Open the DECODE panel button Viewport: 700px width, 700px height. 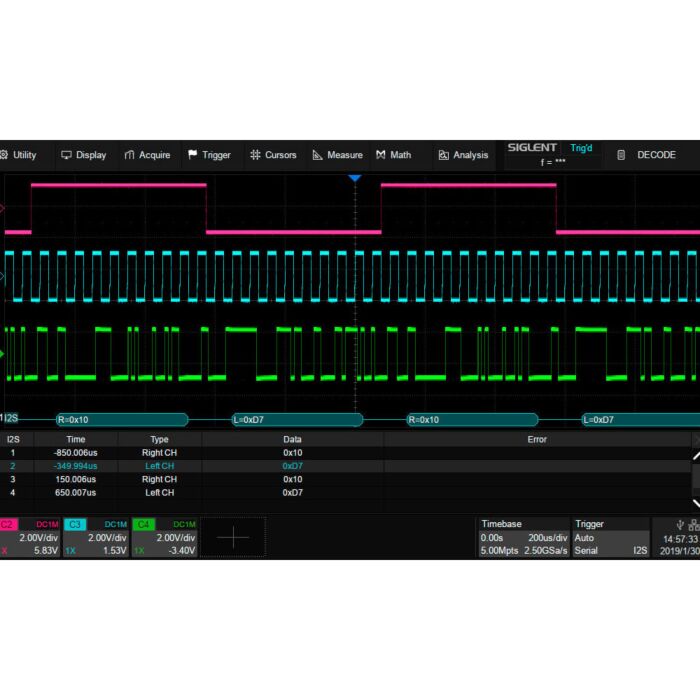(648, 155)
